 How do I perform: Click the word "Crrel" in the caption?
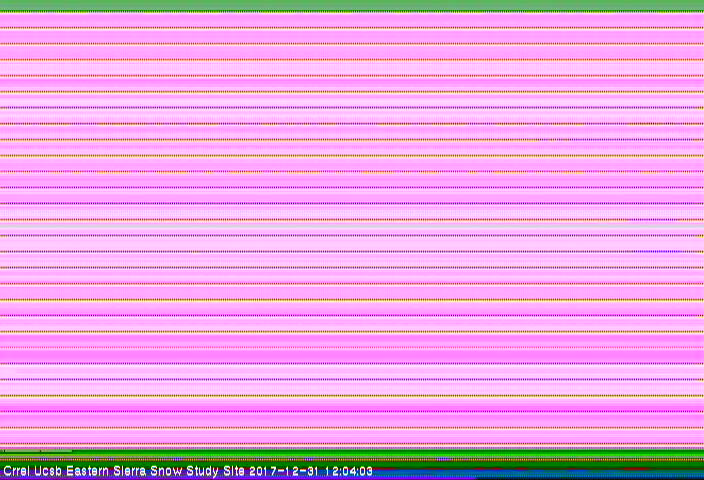click(x=17, y=471)
